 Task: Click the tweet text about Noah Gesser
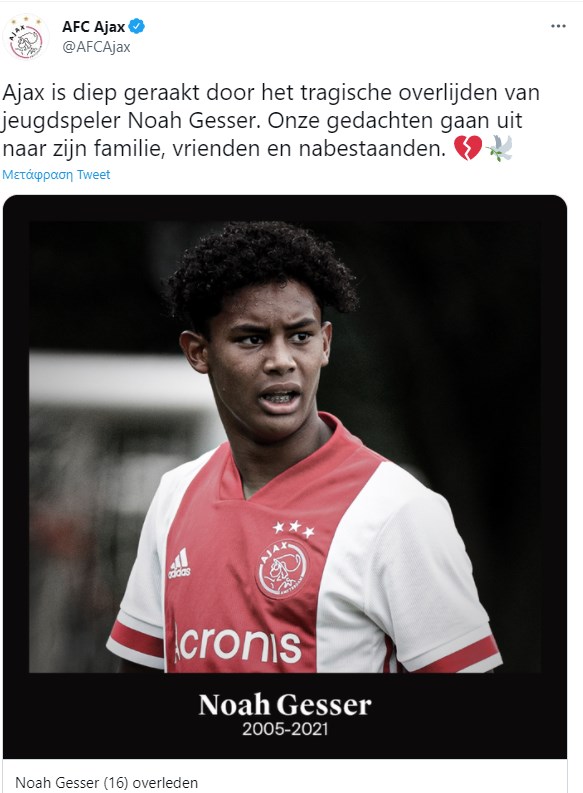[x=271, y=121]
